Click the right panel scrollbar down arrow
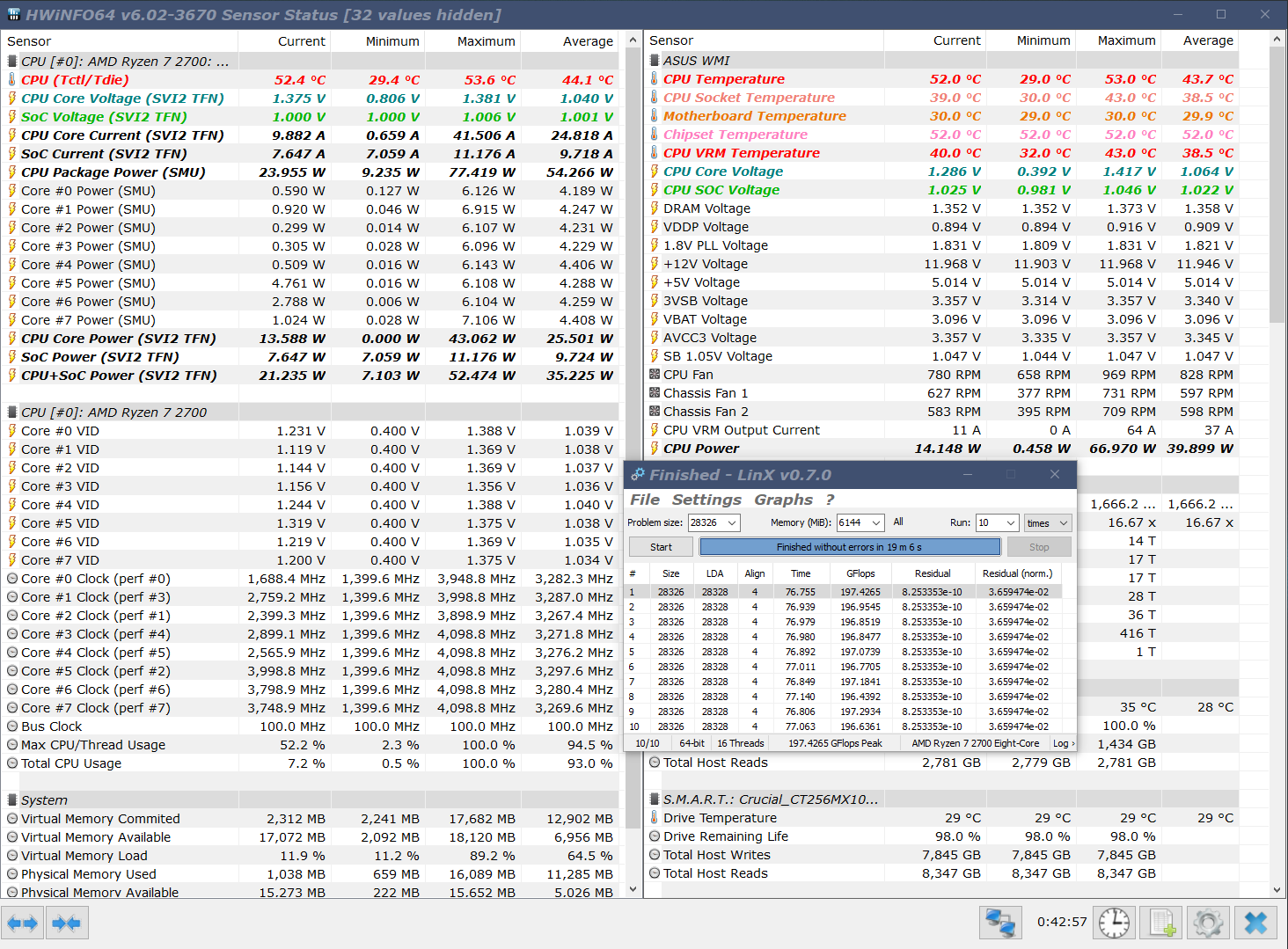 click(1277, 889)
